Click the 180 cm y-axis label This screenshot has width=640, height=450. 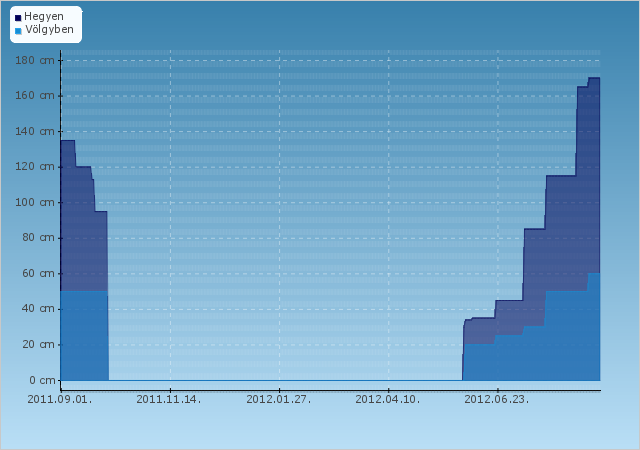click(35, 60)
